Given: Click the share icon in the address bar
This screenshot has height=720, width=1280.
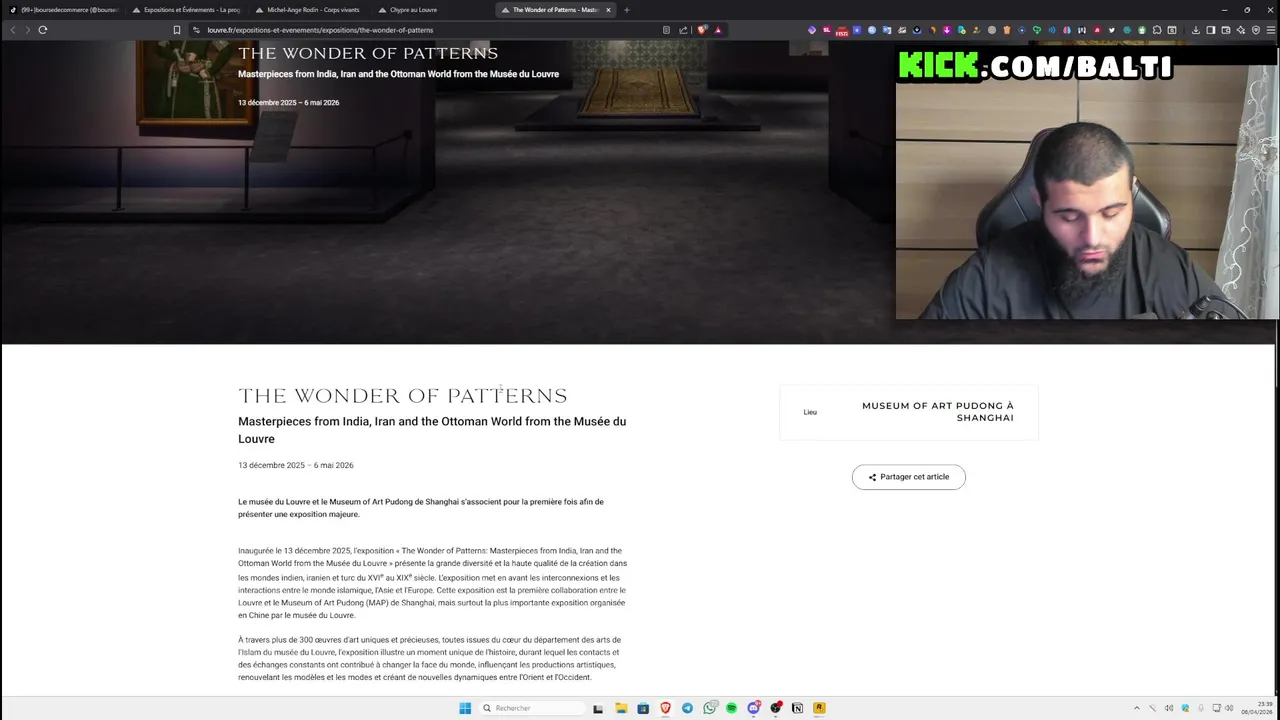Looking at the screenshot, I should pos(684,30).
